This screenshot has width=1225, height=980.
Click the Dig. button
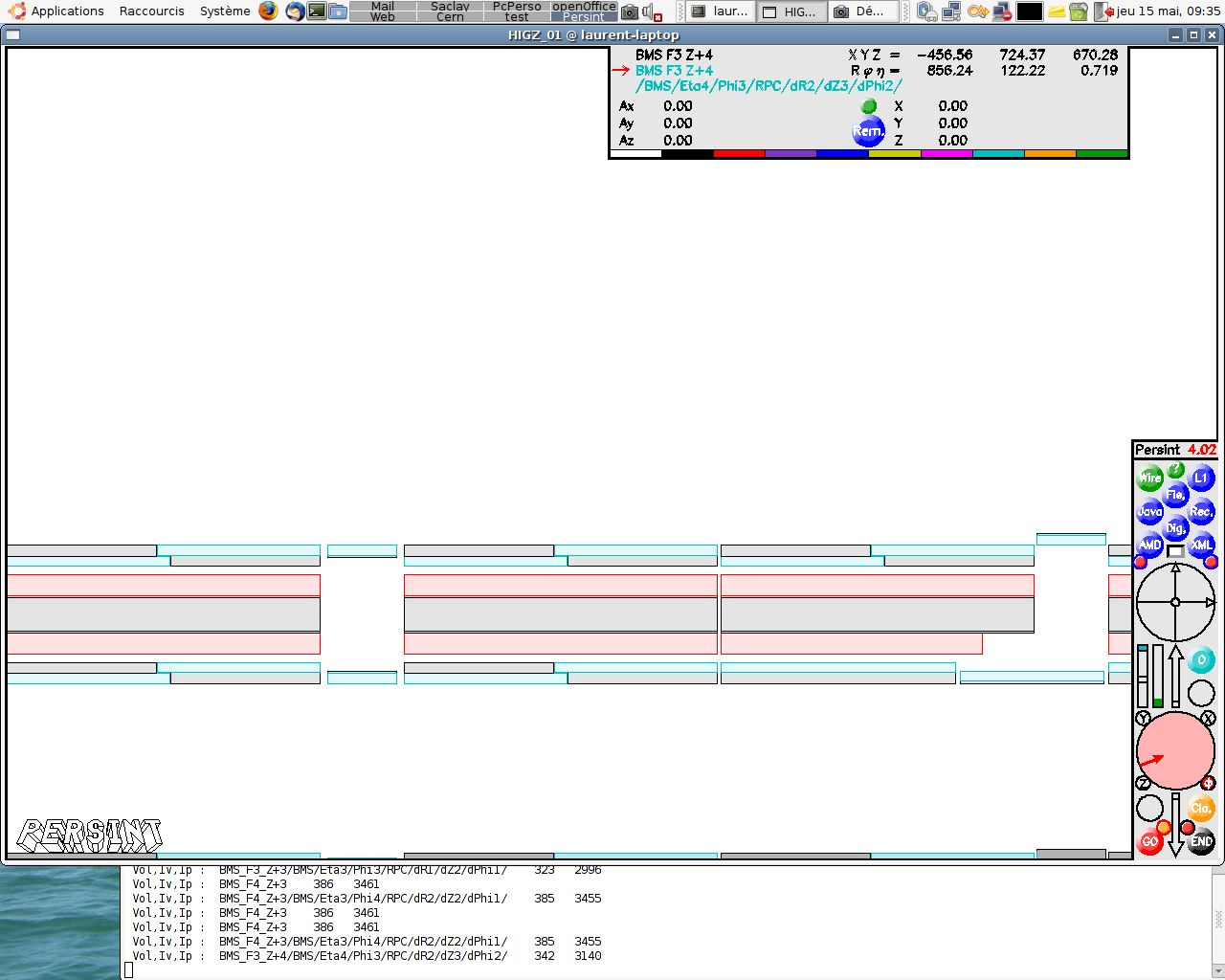1175,528
